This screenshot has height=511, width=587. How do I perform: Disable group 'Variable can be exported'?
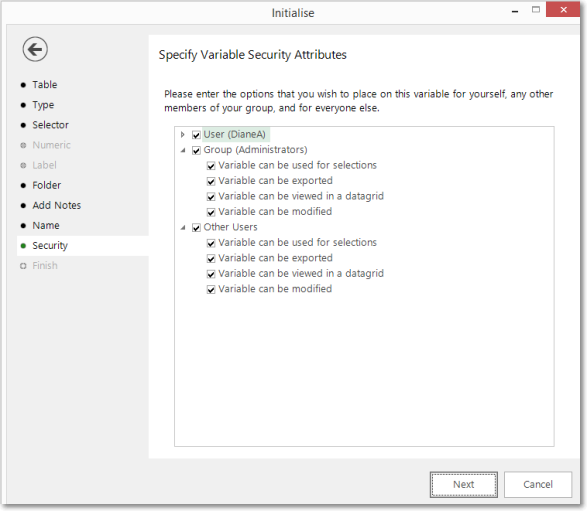[x=211, y=181]
